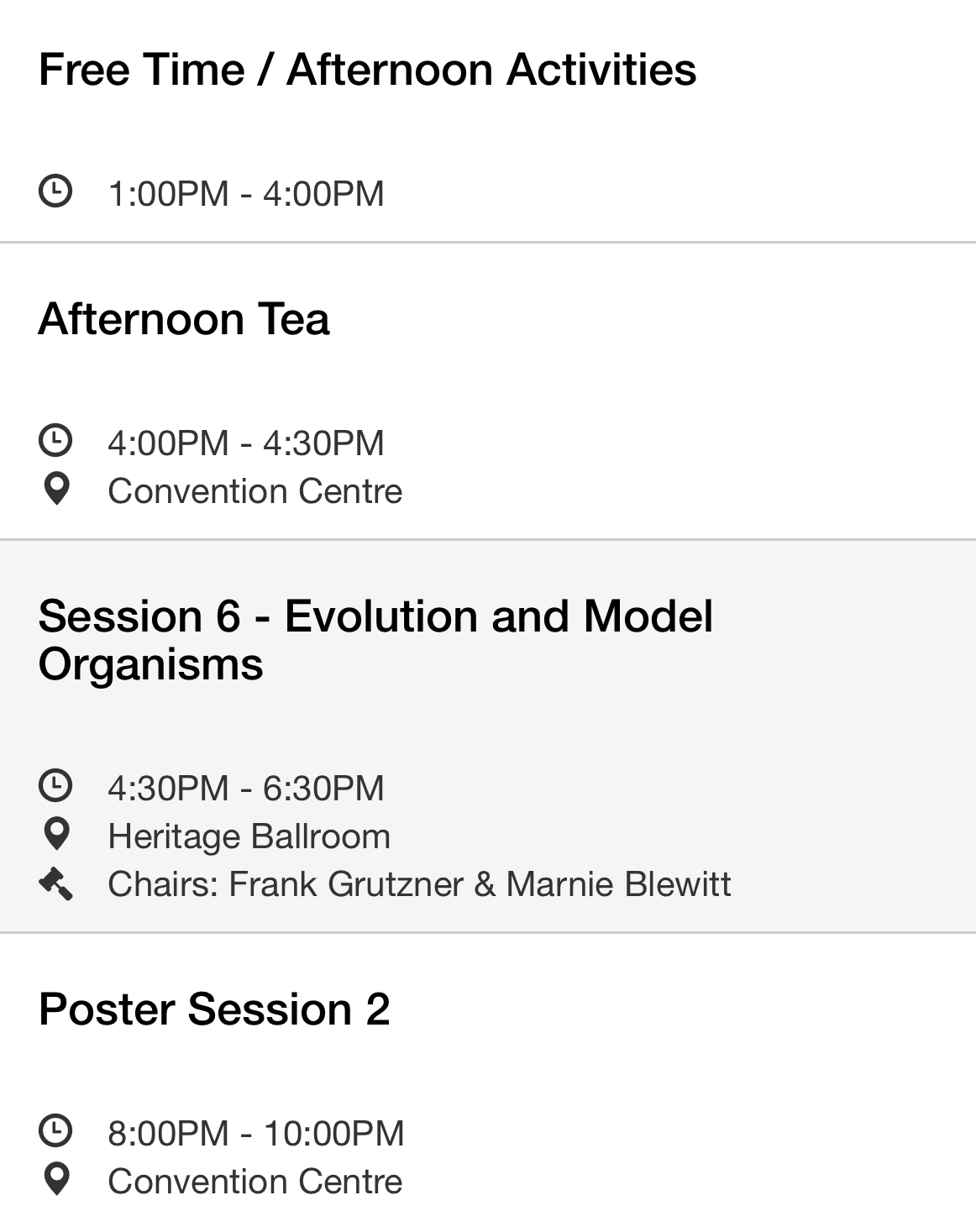Click Convention Centre under Afternoon Tea

(x=255, y=491)
